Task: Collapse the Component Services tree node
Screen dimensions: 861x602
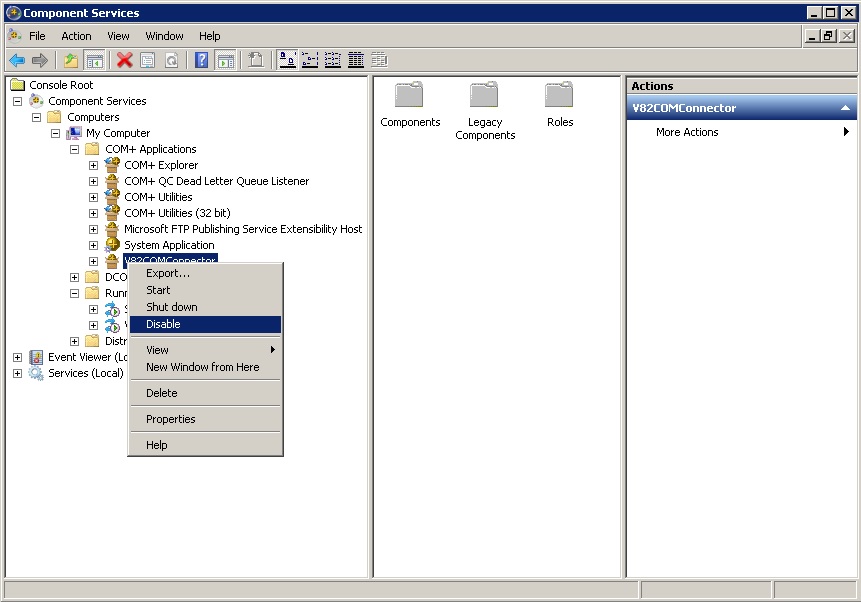Action: (x=18, y=101)
